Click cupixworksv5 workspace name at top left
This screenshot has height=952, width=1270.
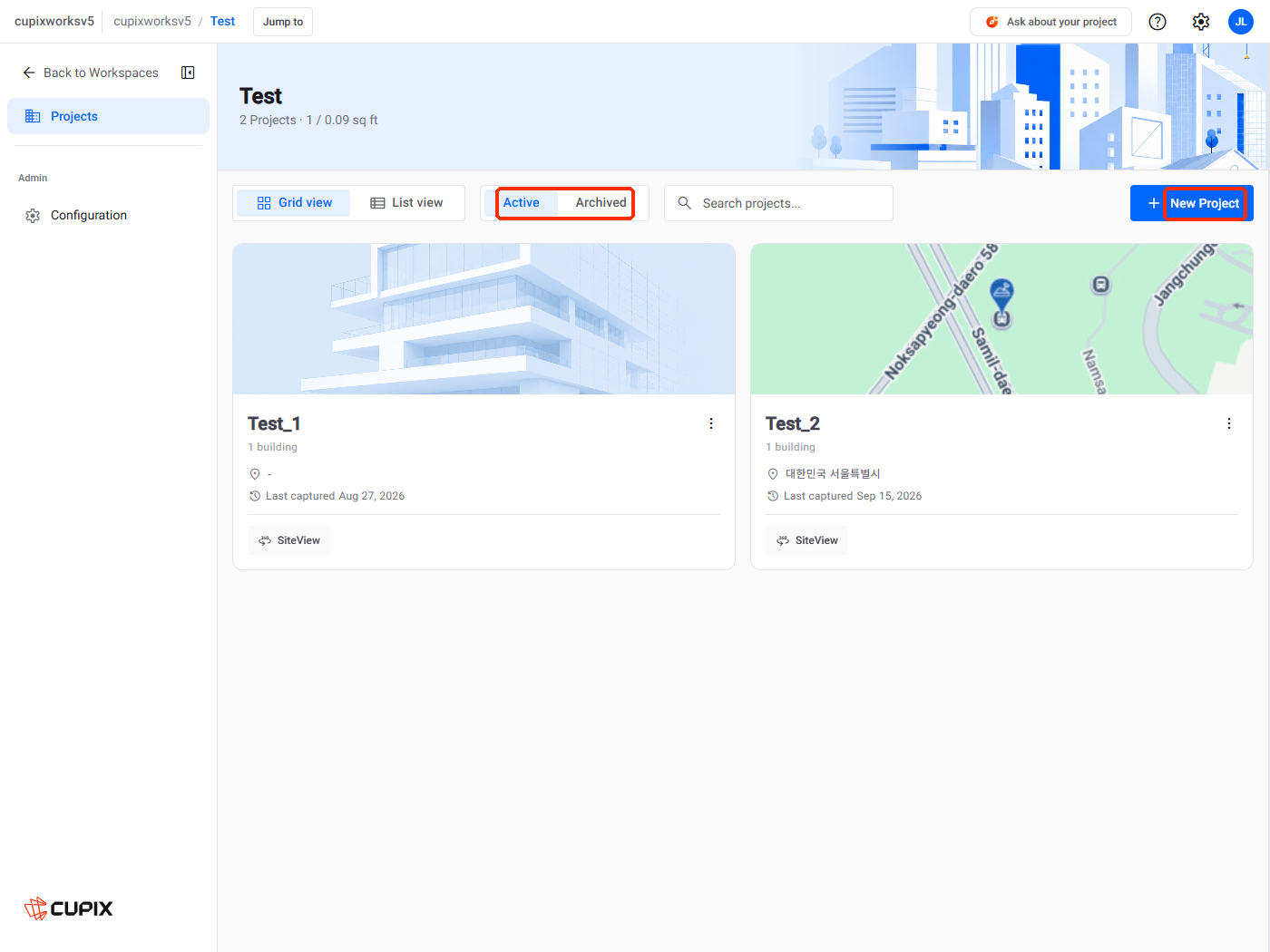[54, 22]
